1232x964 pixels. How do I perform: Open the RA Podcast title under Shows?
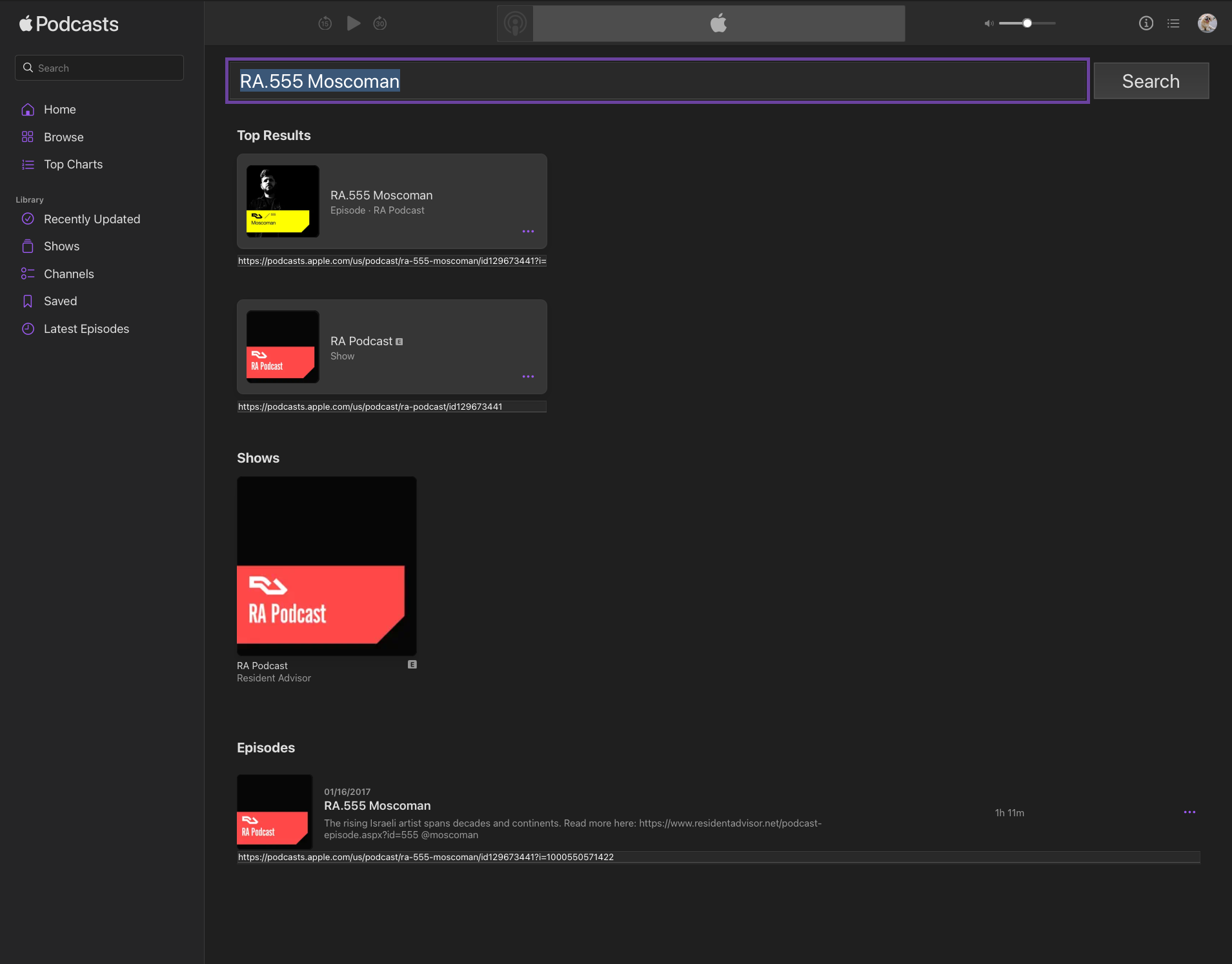point(262,666)
